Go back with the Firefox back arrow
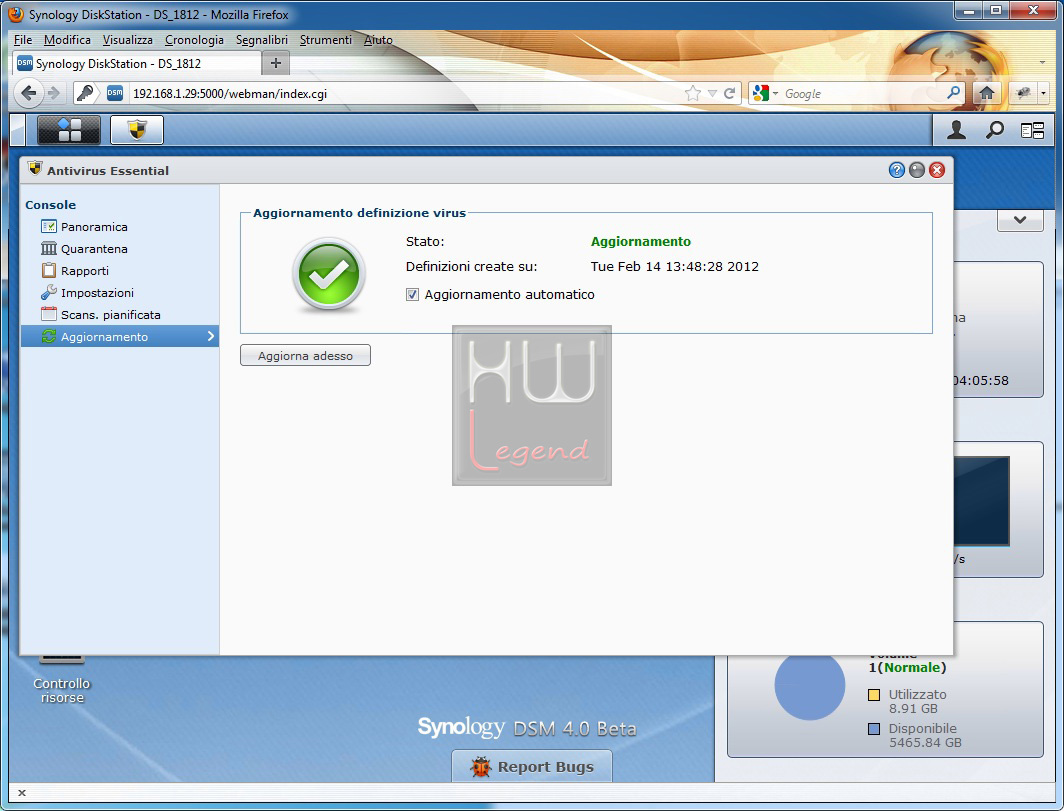This screenshot has width=1064, height=811. click(x=28, y=93)
